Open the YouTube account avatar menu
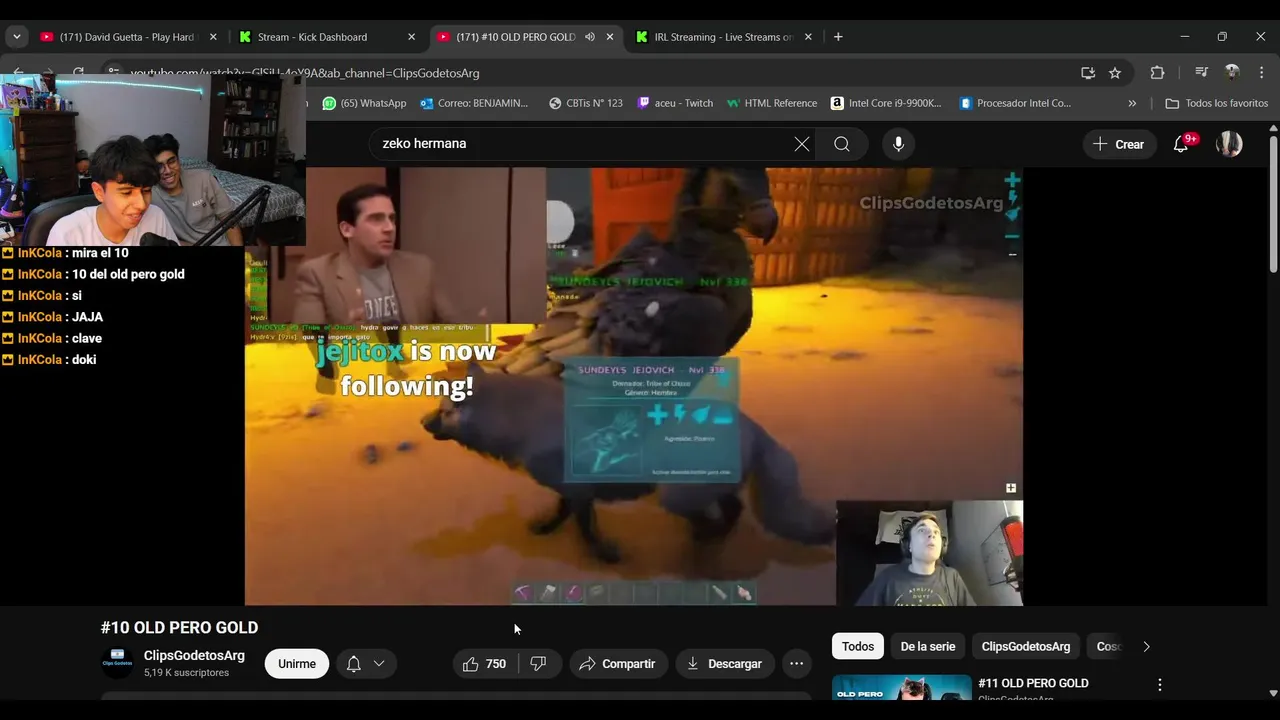 (1229, 144)
